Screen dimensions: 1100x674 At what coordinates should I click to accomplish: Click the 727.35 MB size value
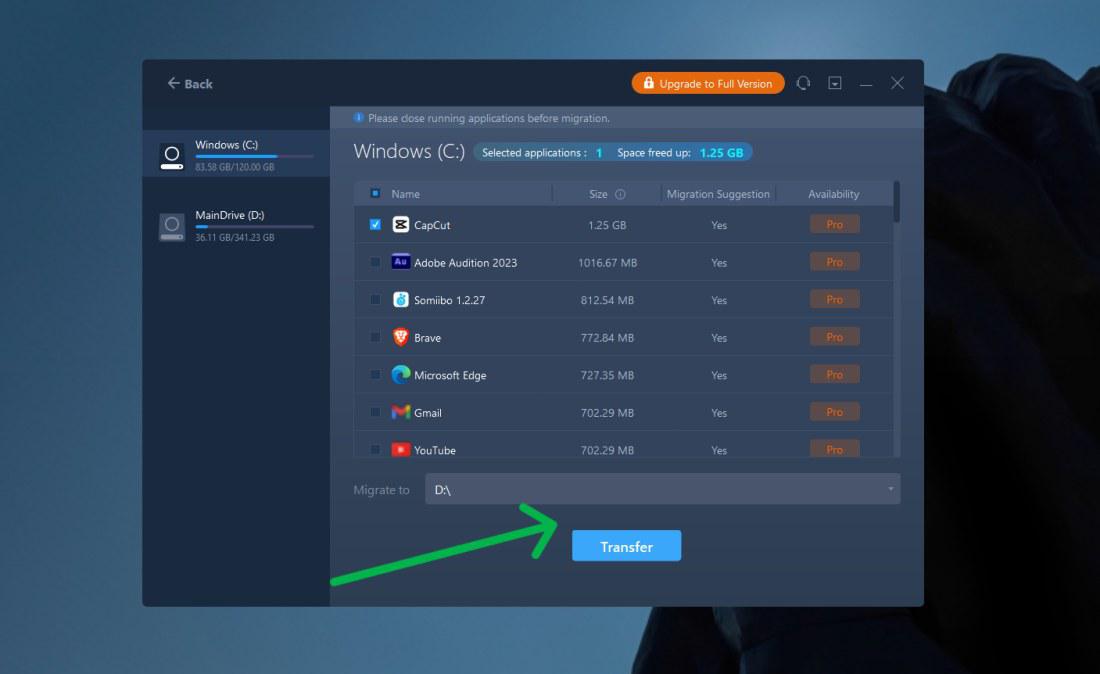[x=608, y=375]
